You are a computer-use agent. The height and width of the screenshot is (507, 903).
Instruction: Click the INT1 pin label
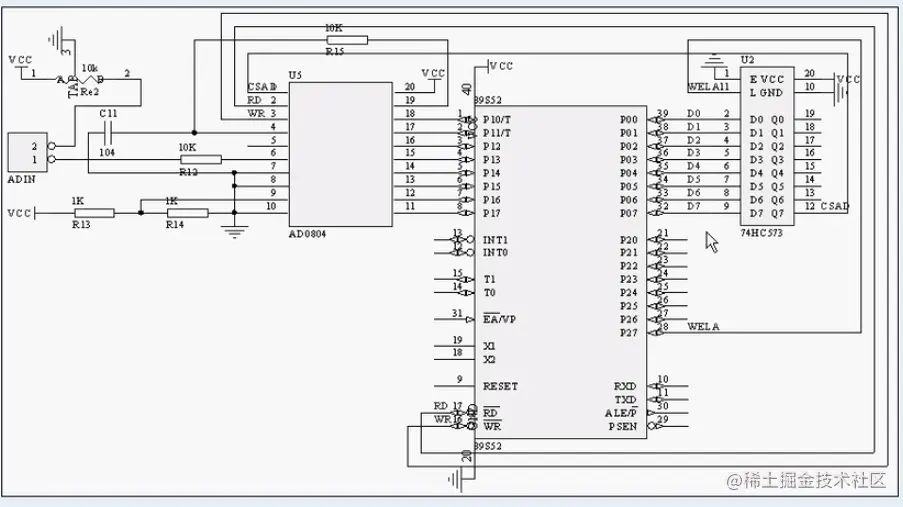click(495, 240)
